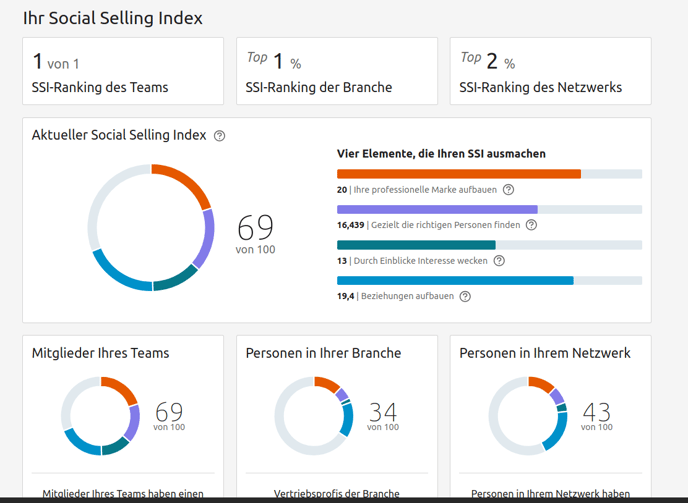Screen dimensions: 688x503
Task: Click the main SSI donut chart
Action: [151, 227]
